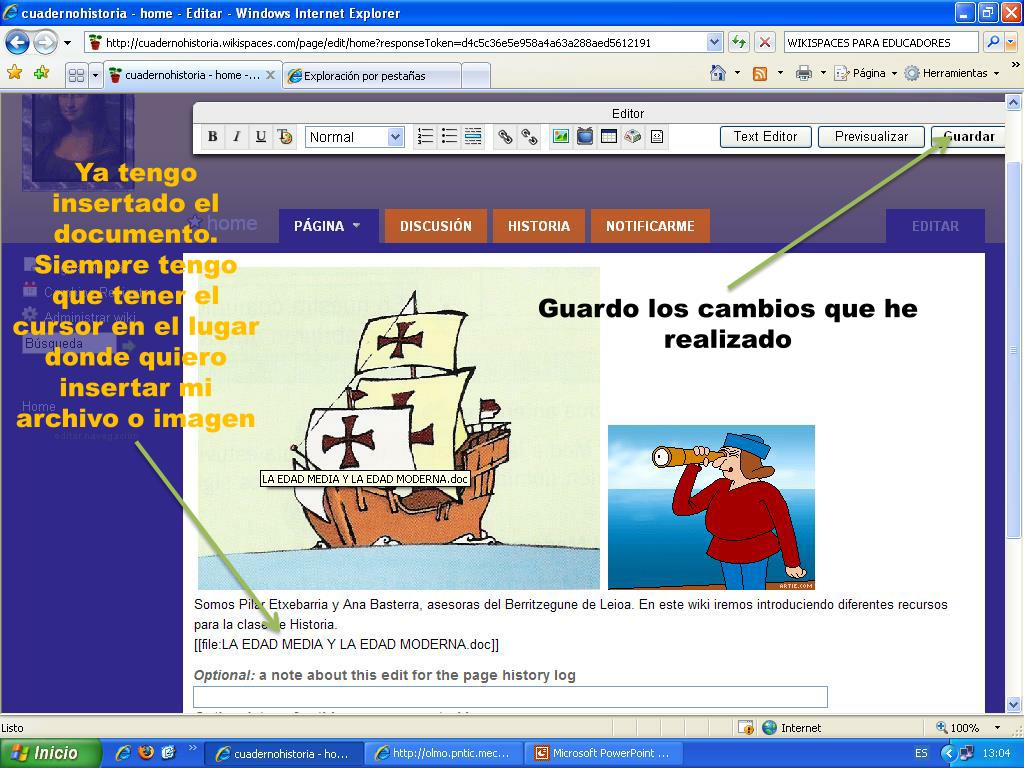Open the text color and style tool
Viewport: 1024px width, 768px height.
tap(285, 136)
